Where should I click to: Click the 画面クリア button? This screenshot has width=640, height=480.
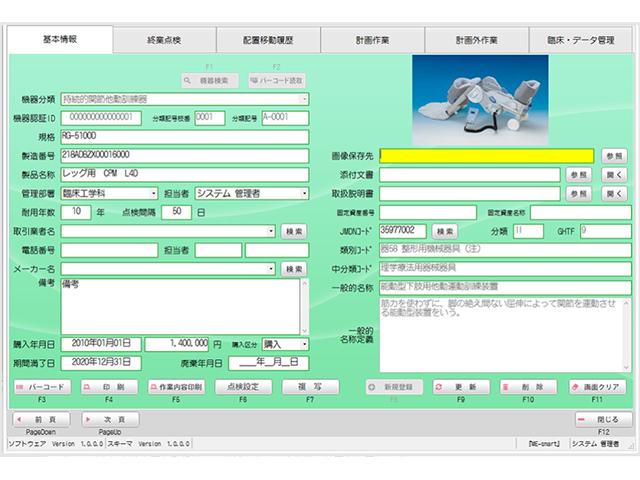point(597,387)
